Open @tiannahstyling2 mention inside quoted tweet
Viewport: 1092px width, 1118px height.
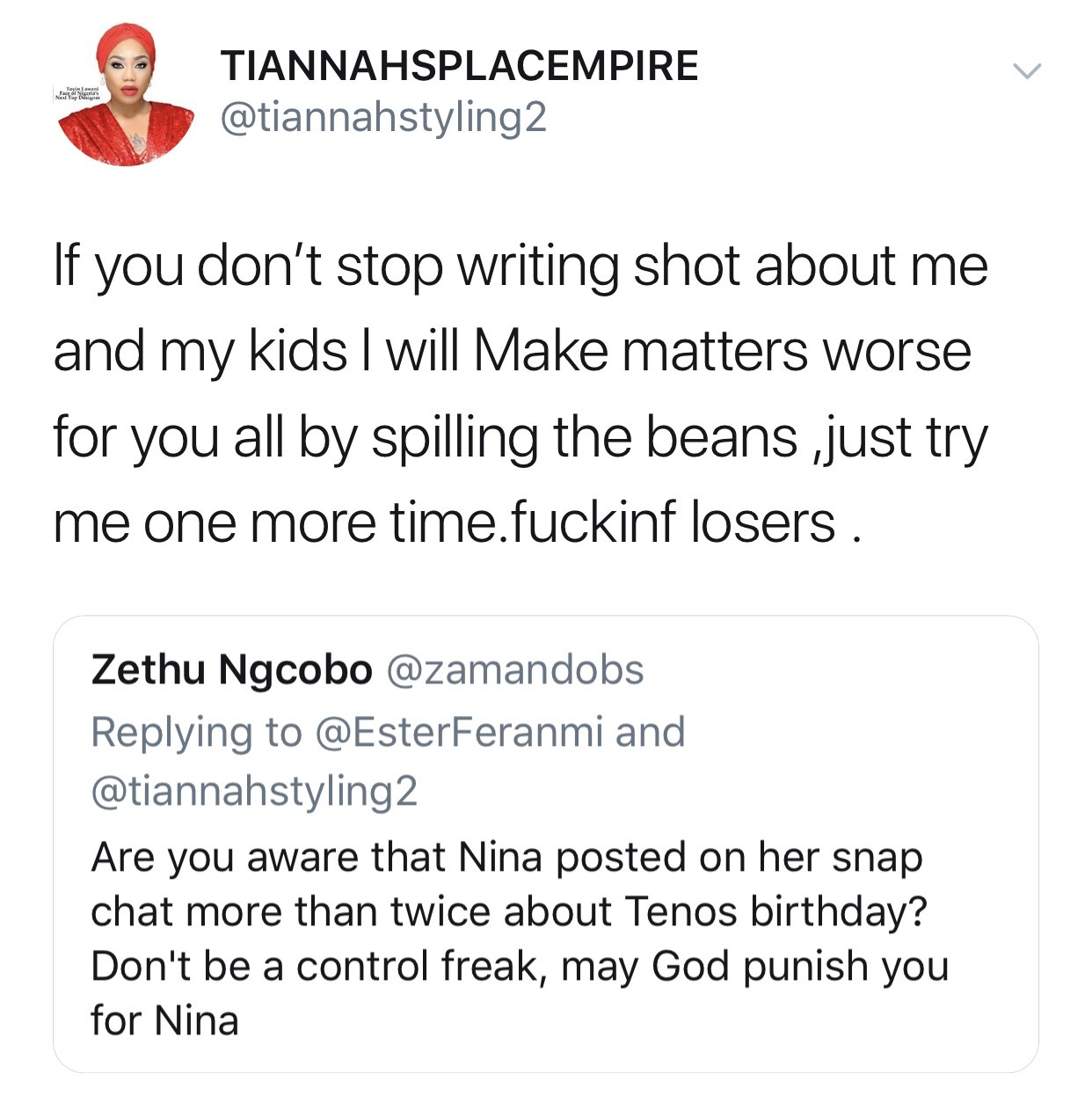pos(254,791)
